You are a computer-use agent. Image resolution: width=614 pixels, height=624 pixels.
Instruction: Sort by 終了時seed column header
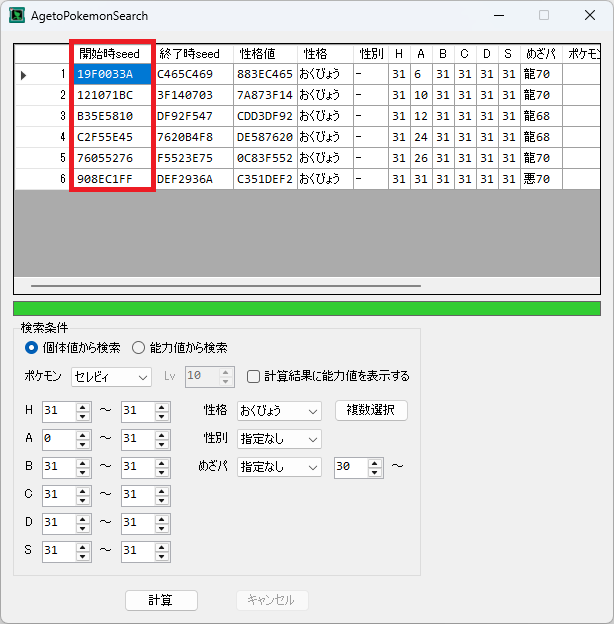tap(194, 54)
